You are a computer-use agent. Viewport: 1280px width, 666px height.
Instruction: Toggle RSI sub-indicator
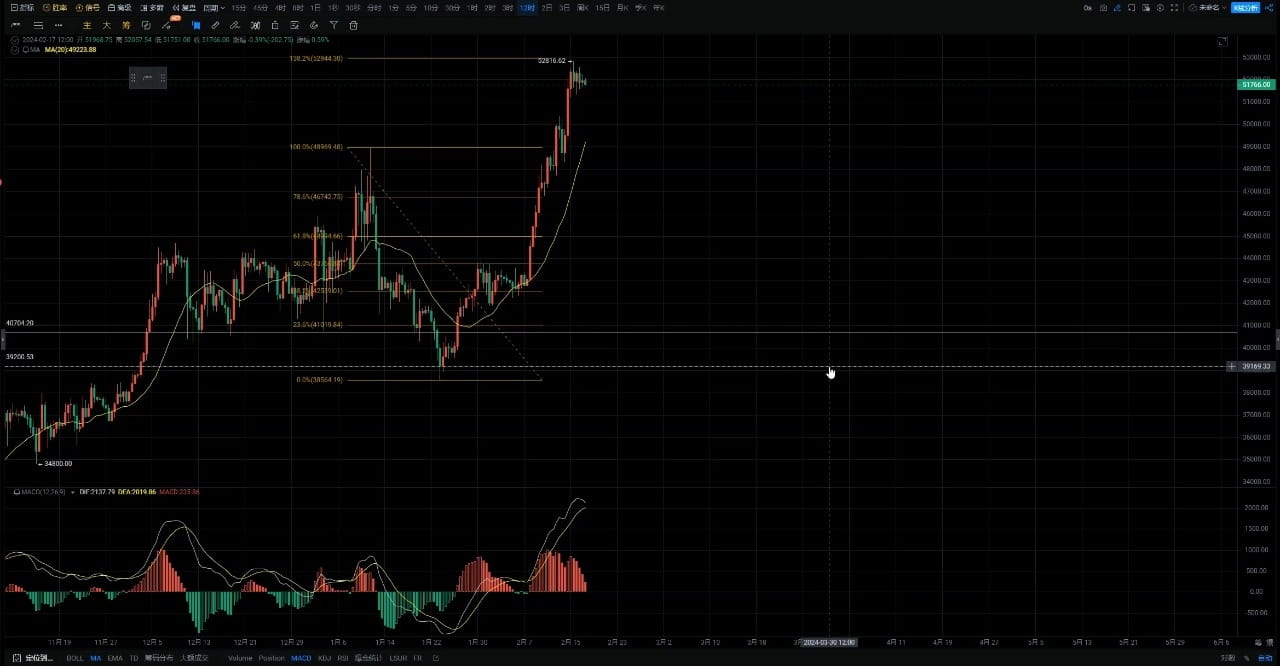tap(343, 658)
